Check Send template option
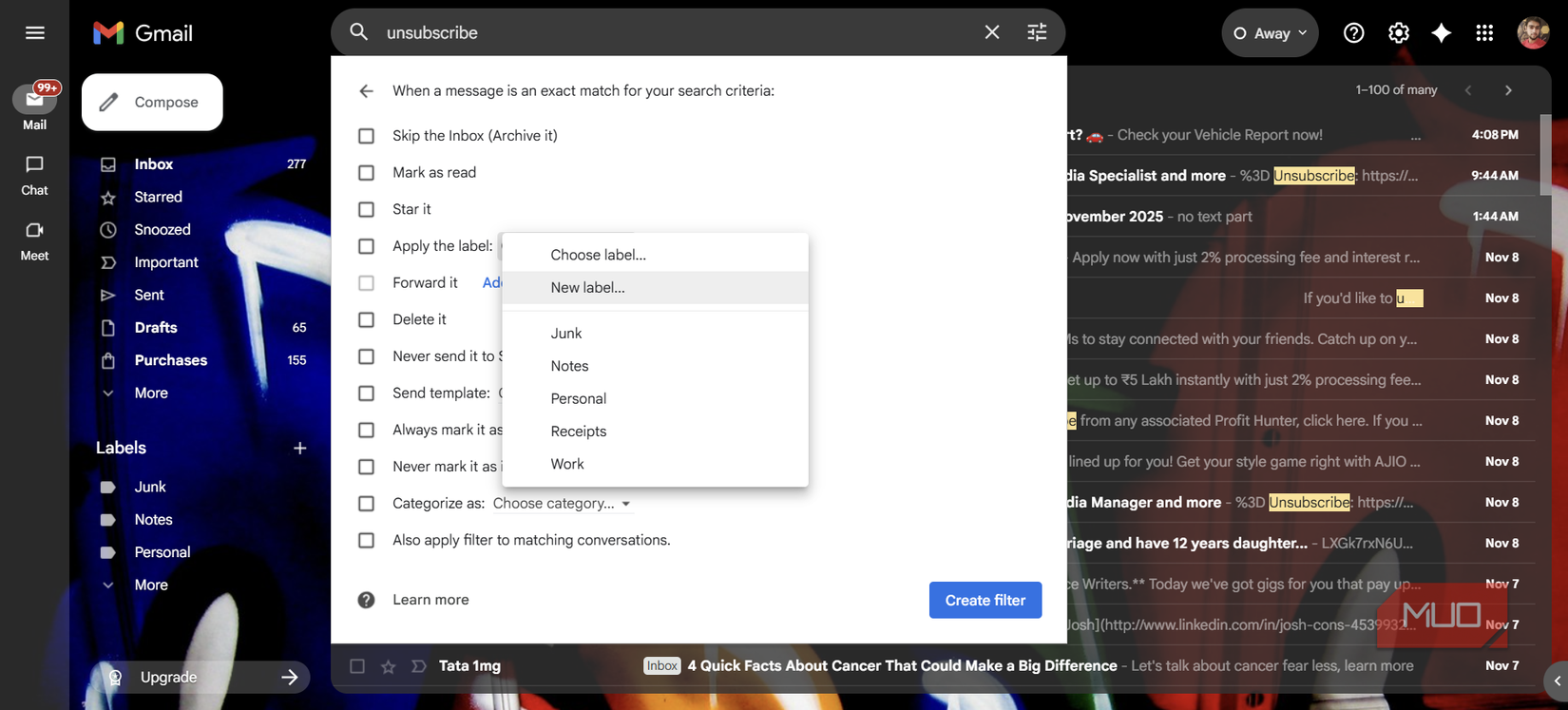 366,393
